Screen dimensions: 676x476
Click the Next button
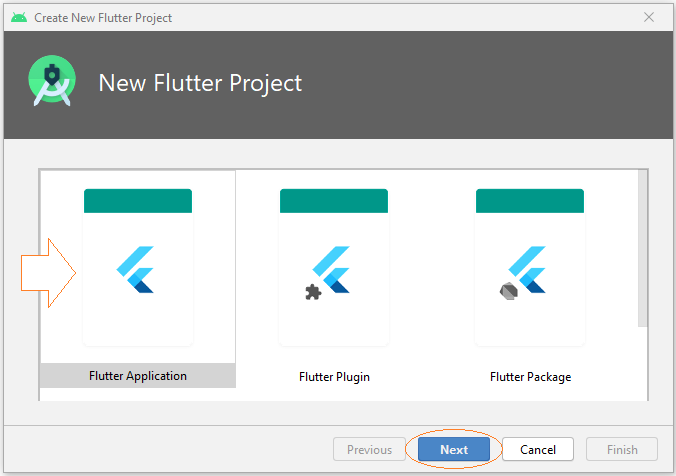tap(454, 449)
